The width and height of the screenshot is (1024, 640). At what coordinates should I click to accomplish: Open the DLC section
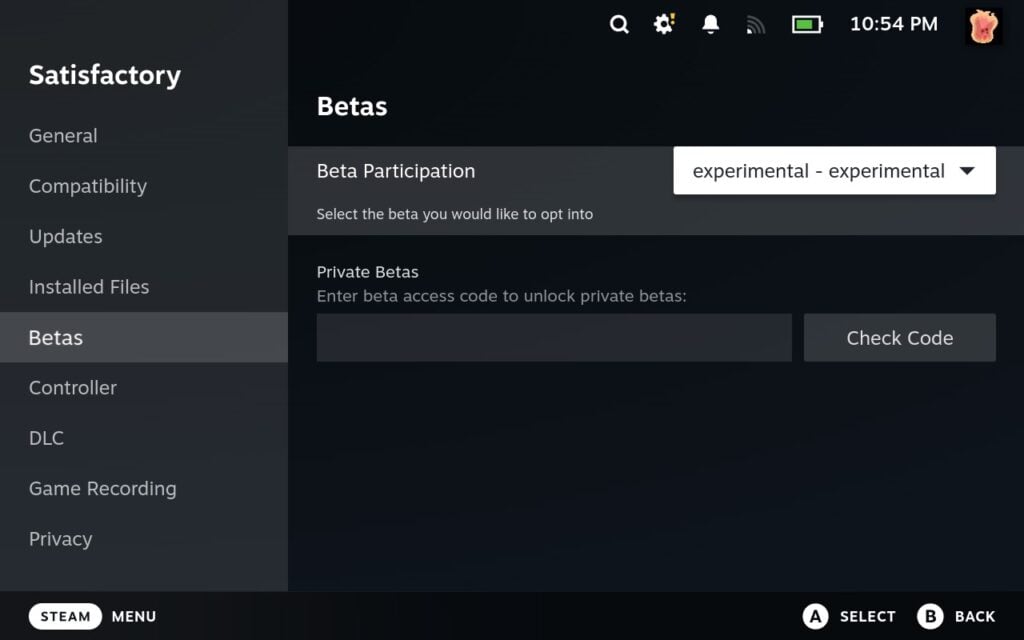click(x=46, y=438)
